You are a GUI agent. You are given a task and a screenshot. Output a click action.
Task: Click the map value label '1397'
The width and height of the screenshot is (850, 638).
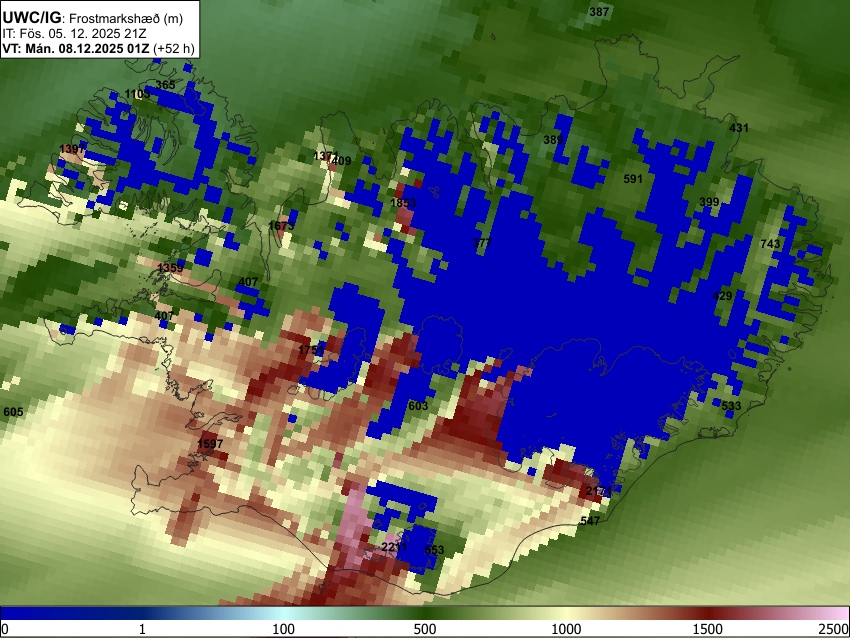(72, 149)
